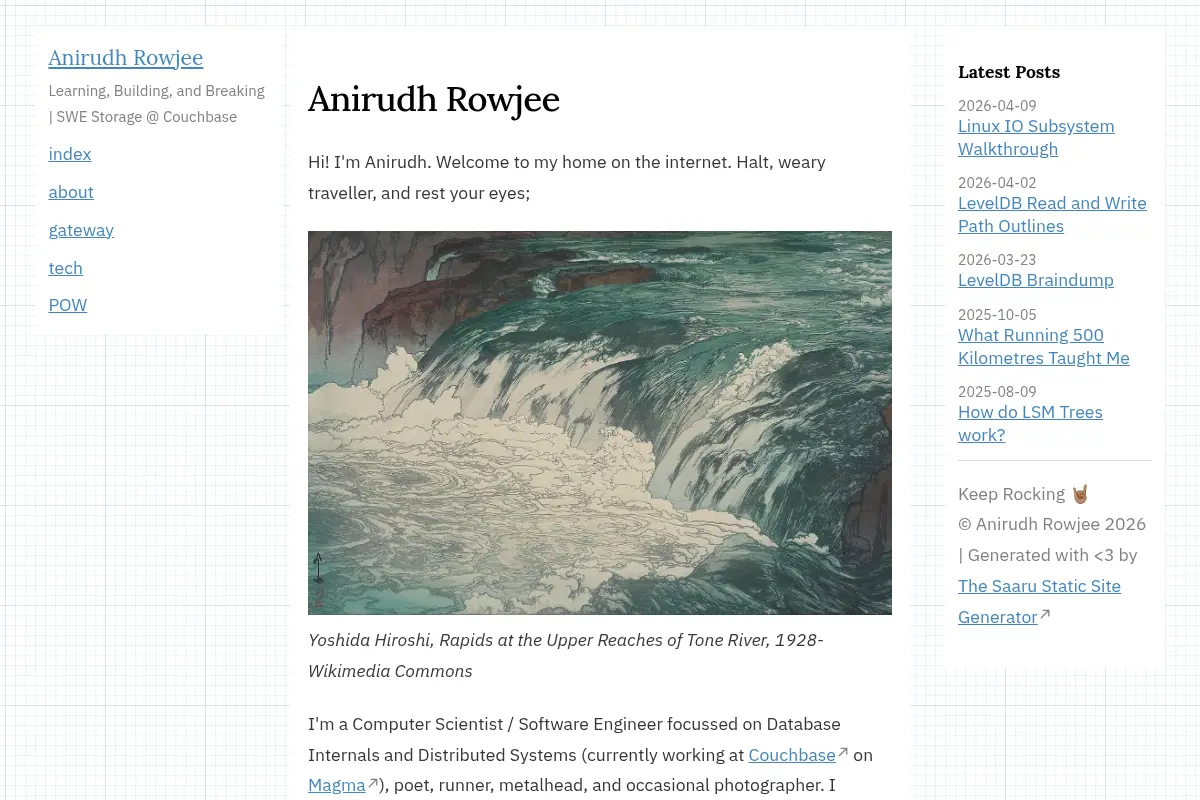Go to the index page
Screen dimensions: 1200x800
point(70,154)
